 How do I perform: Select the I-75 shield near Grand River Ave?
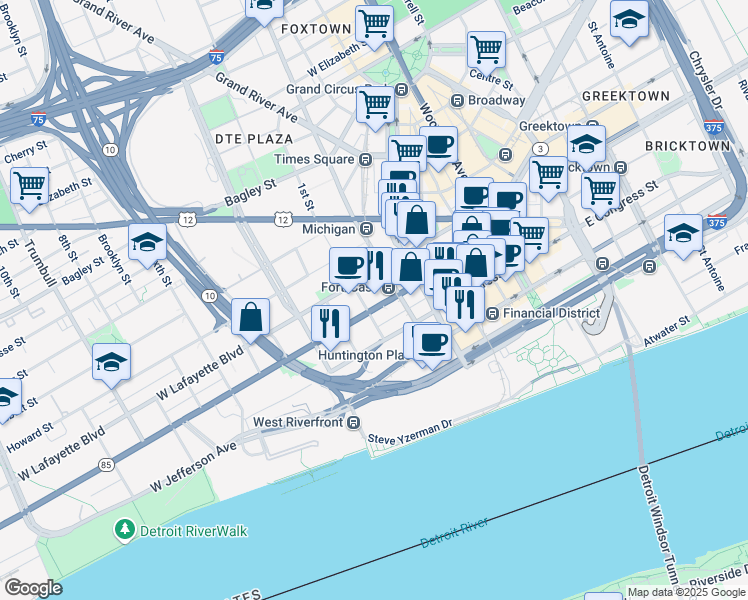pos(216,57)
